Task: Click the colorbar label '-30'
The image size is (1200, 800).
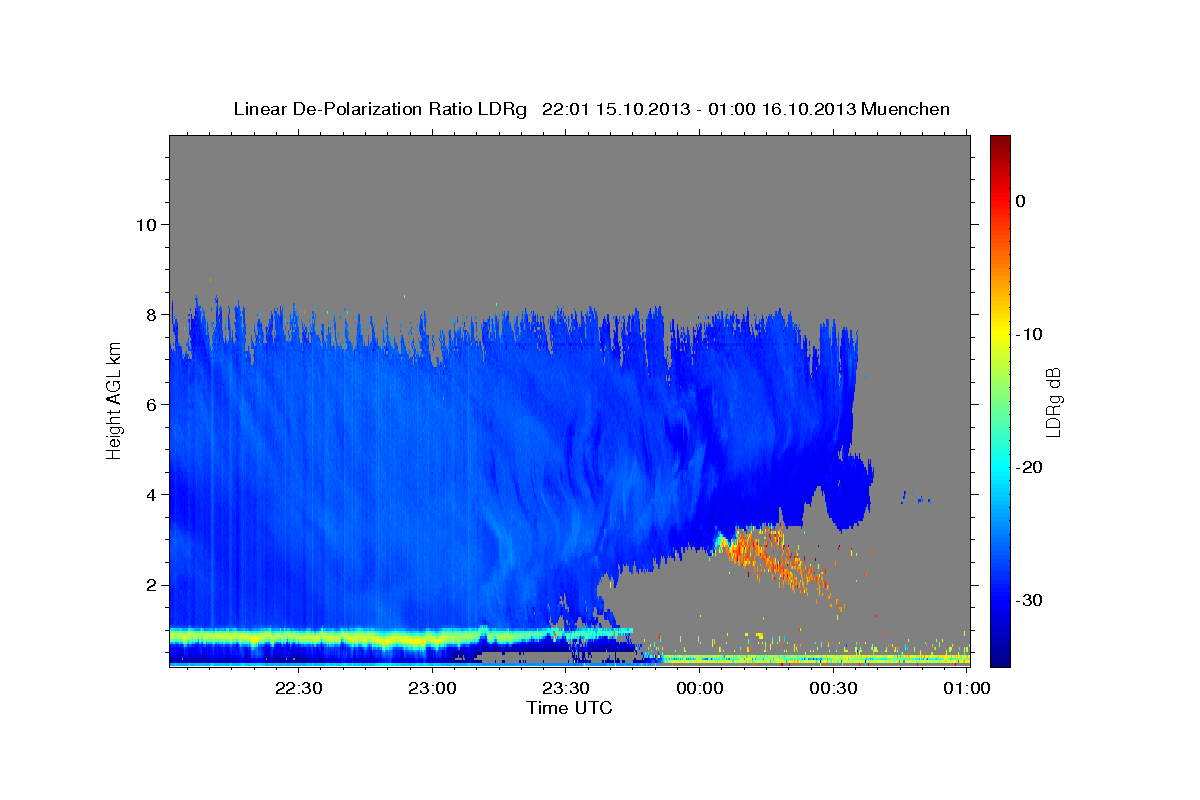Action: pyautogui.click(x=1030, y=600)
